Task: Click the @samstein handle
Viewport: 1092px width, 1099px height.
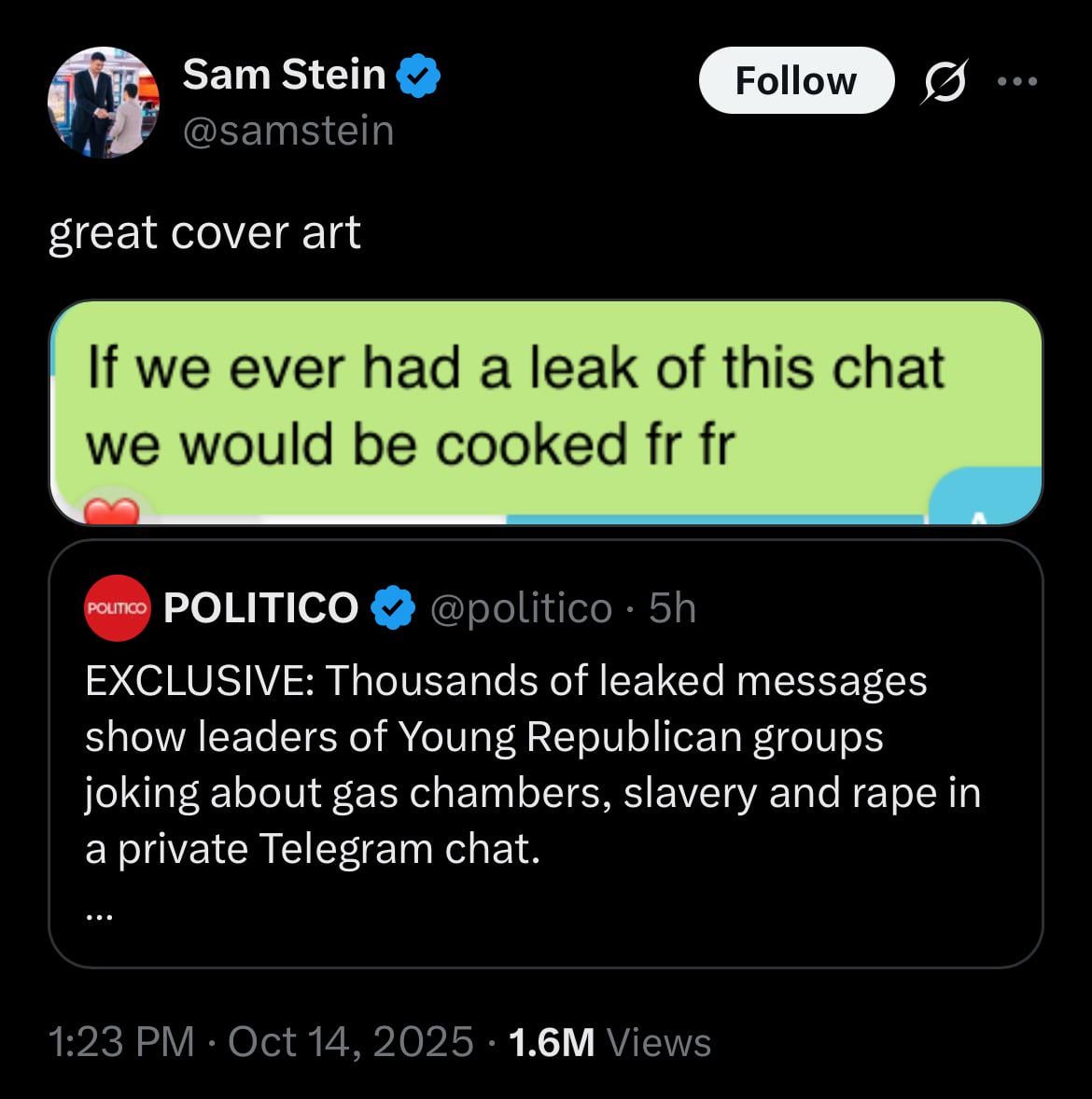Action: [288, 131]
